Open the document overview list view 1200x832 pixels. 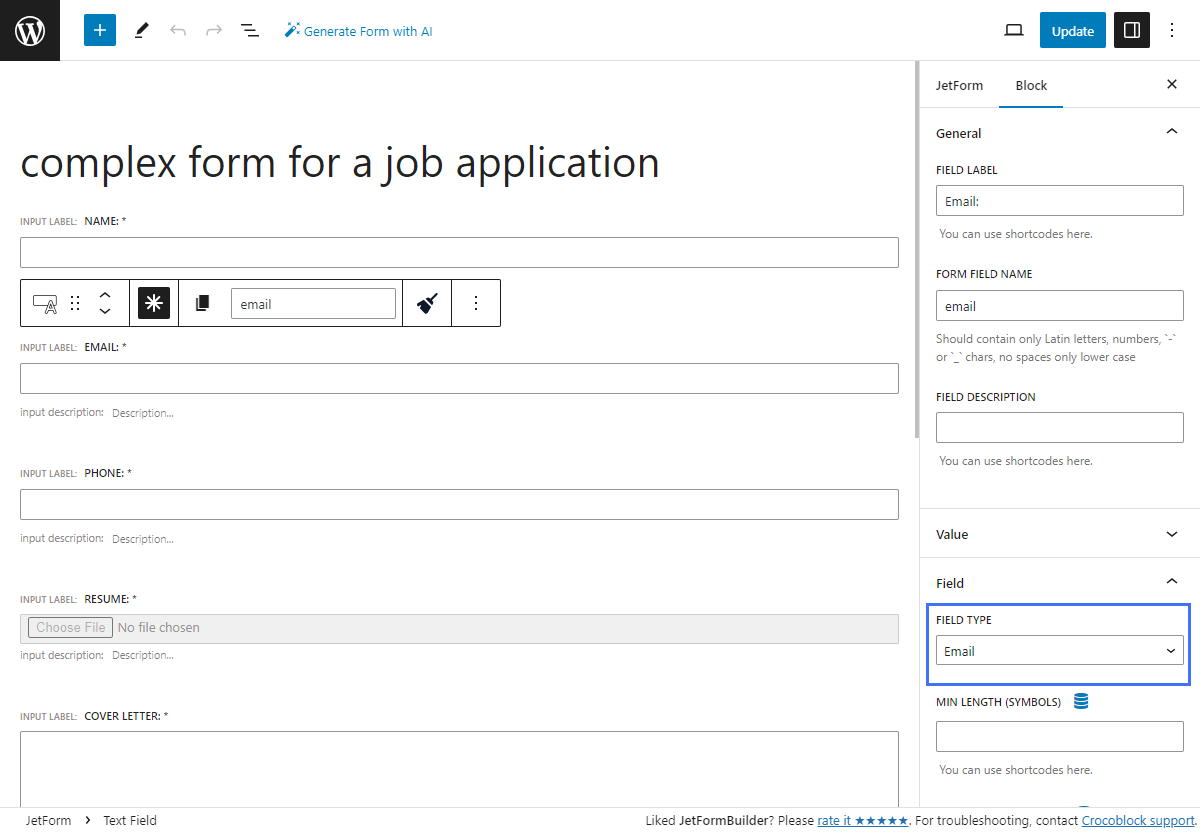click(x=249, y=30)
